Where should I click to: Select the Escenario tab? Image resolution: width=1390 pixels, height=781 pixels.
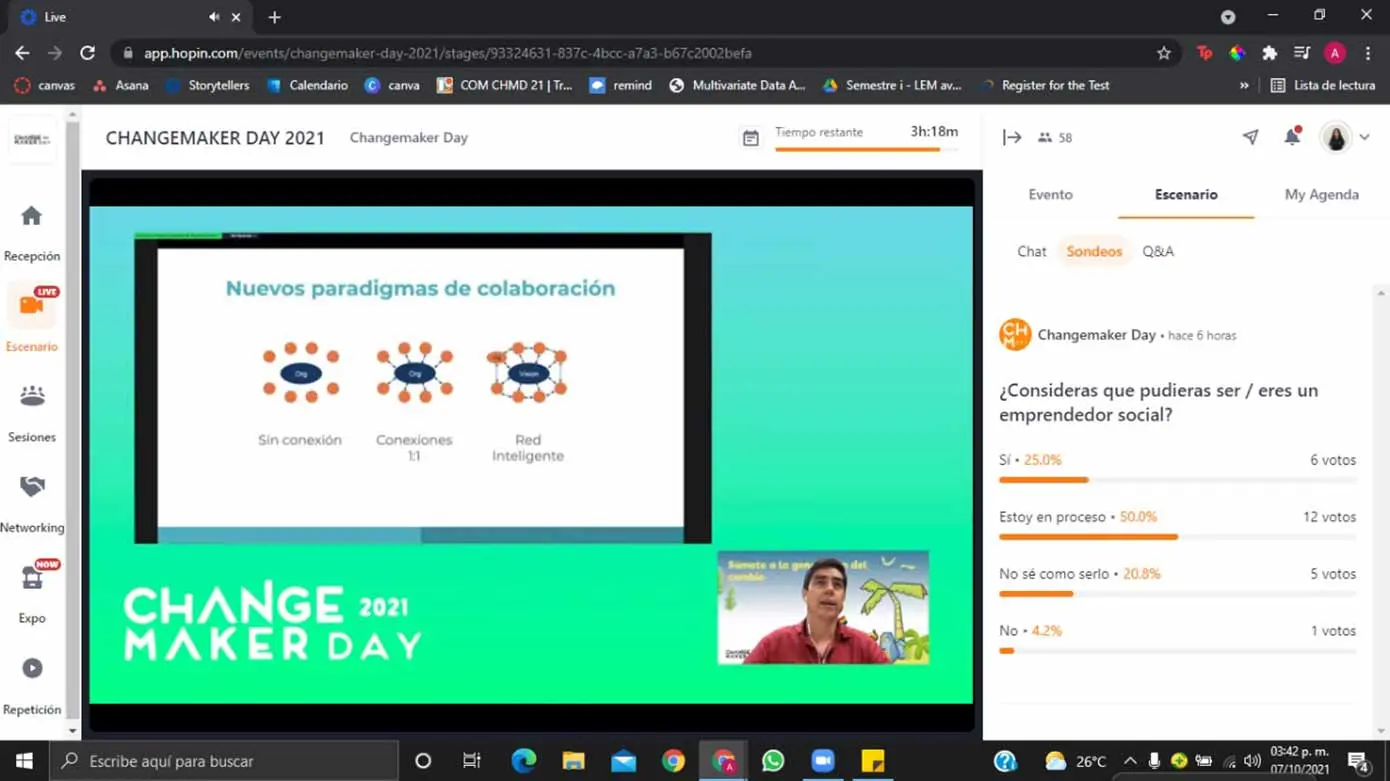point(1186,194)
